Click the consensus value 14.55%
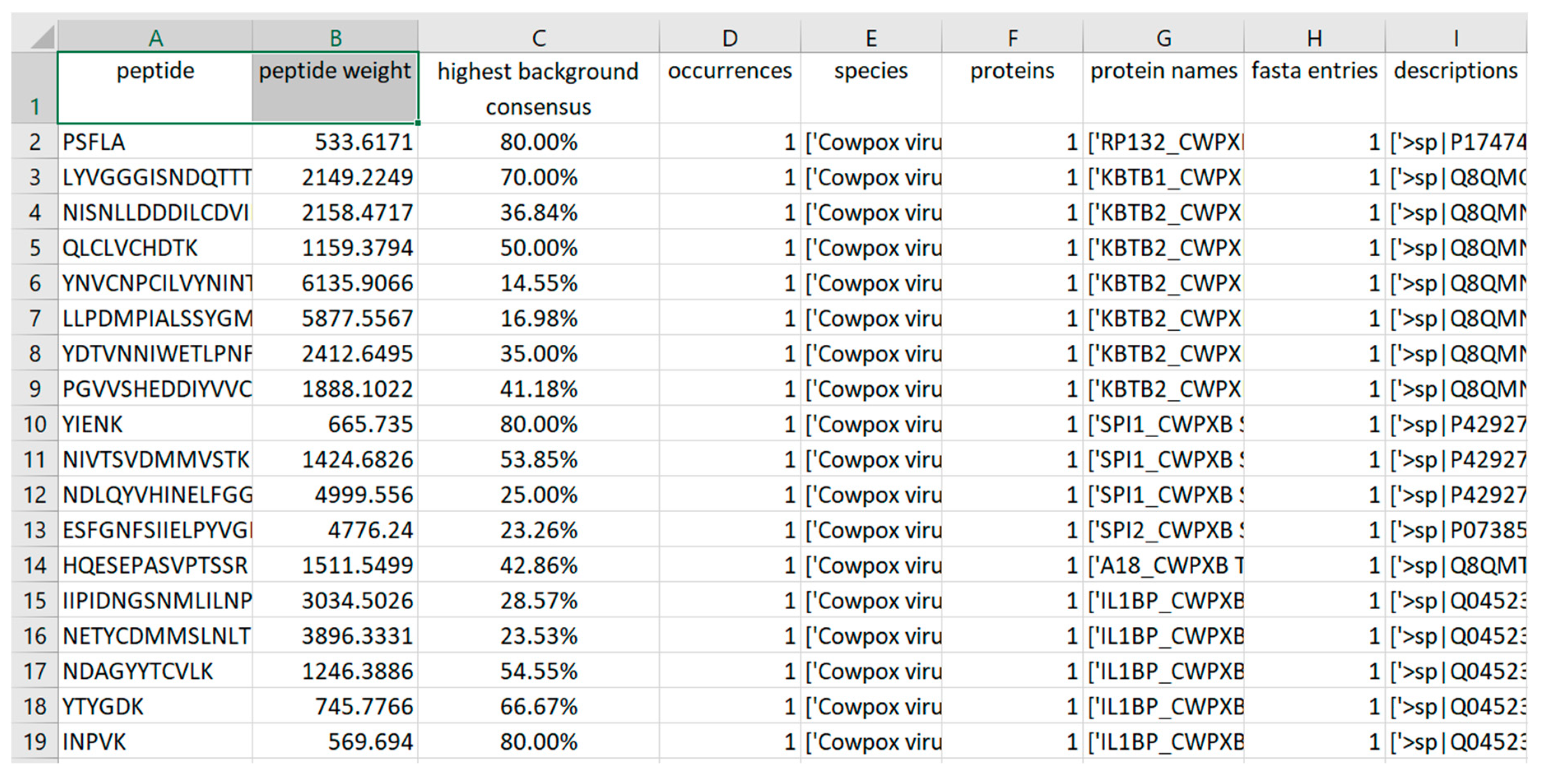Image resolution: width=1541 pixels, height=784 pixels. (x=538, y=283)
